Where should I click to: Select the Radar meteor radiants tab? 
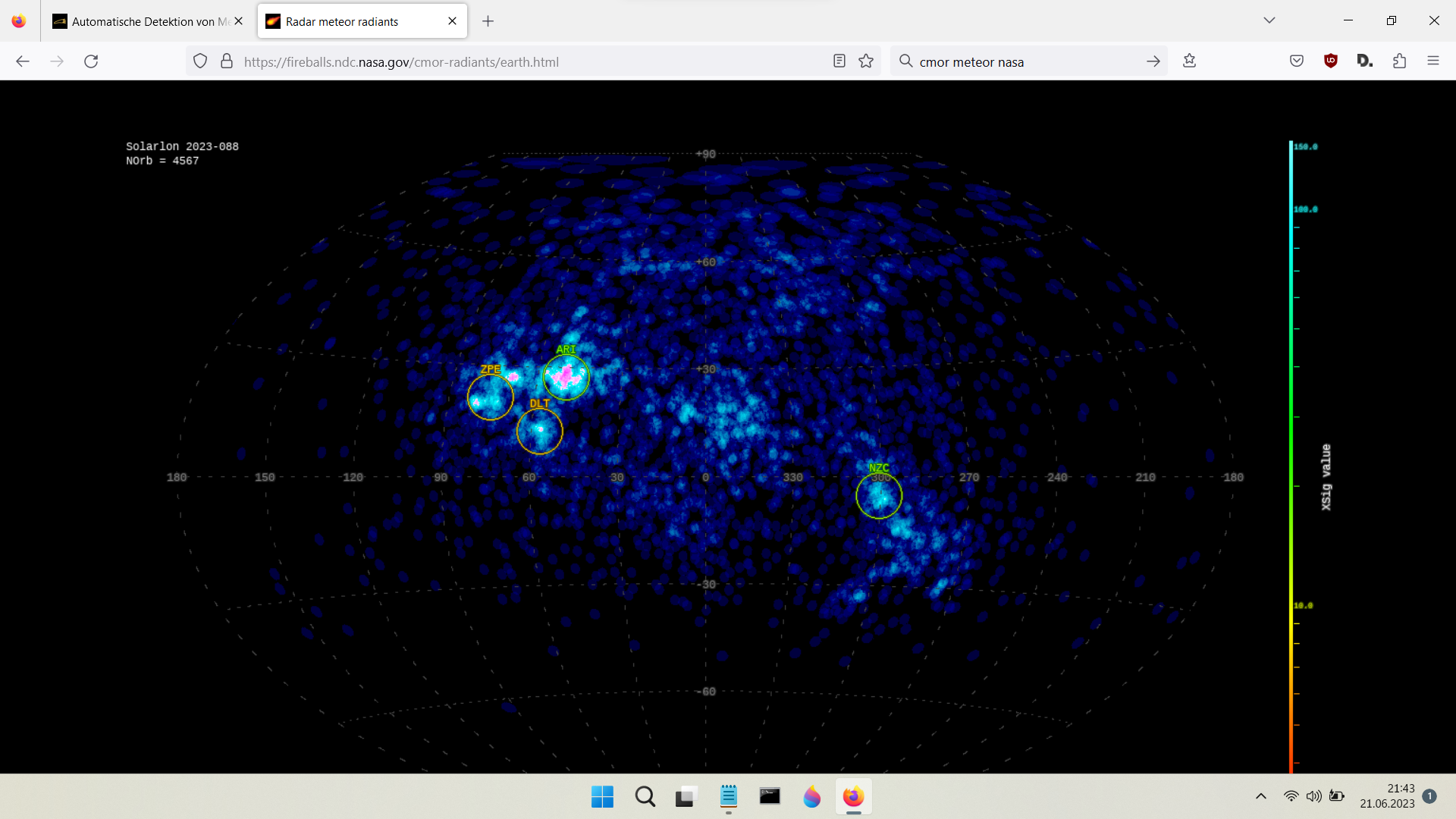362,21
